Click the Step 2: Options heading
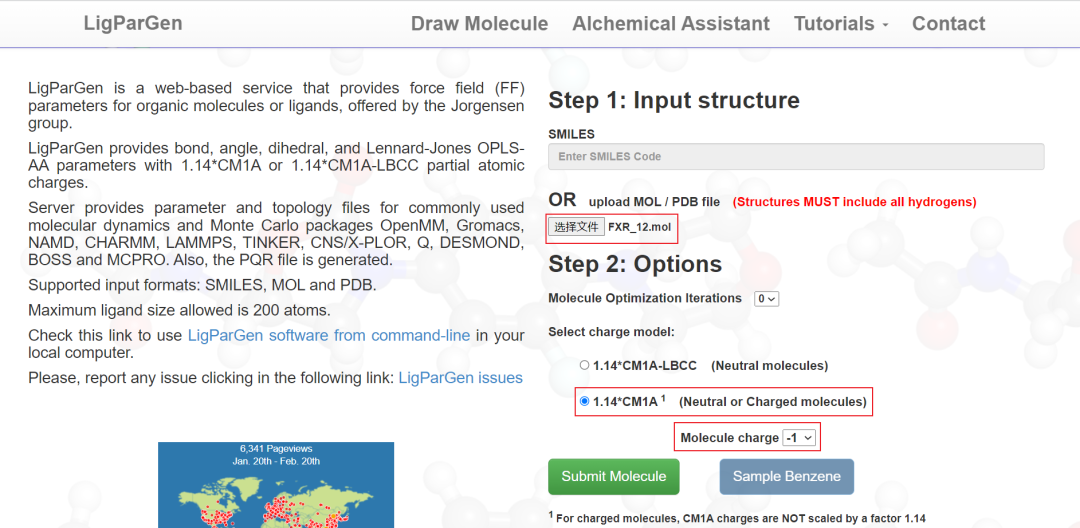This screenshot has height=528, width=1080. coord(635,265)
